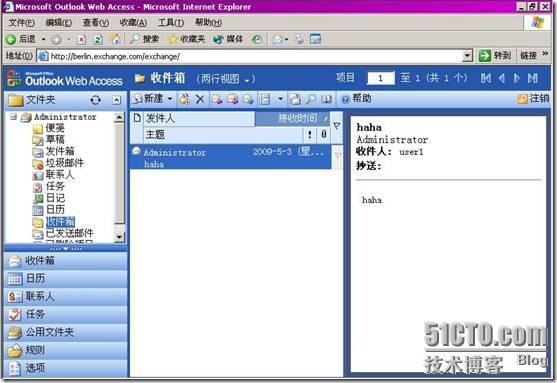Open the 收藏(A) menu
The width and height of the screenshot is (557, 383).
coord(133,23)
